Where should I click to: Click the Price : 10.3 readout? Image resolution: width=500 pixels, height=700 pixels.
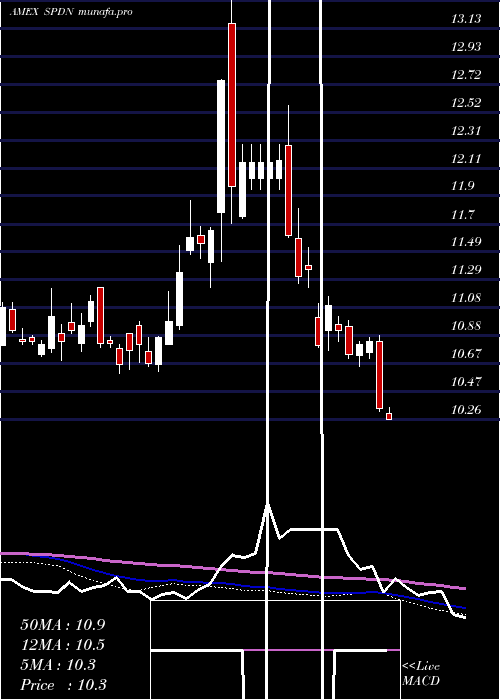tap(63, 685)
